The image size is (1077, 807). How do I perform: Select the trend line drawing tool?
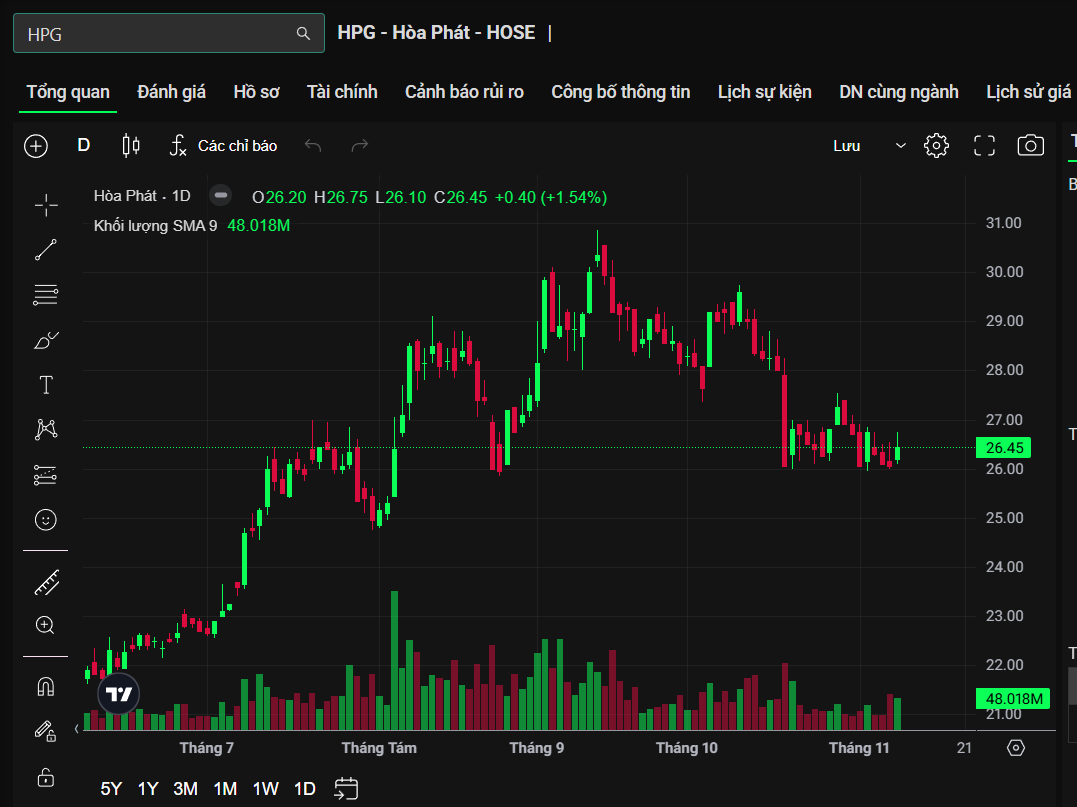(x=46, y=250)
